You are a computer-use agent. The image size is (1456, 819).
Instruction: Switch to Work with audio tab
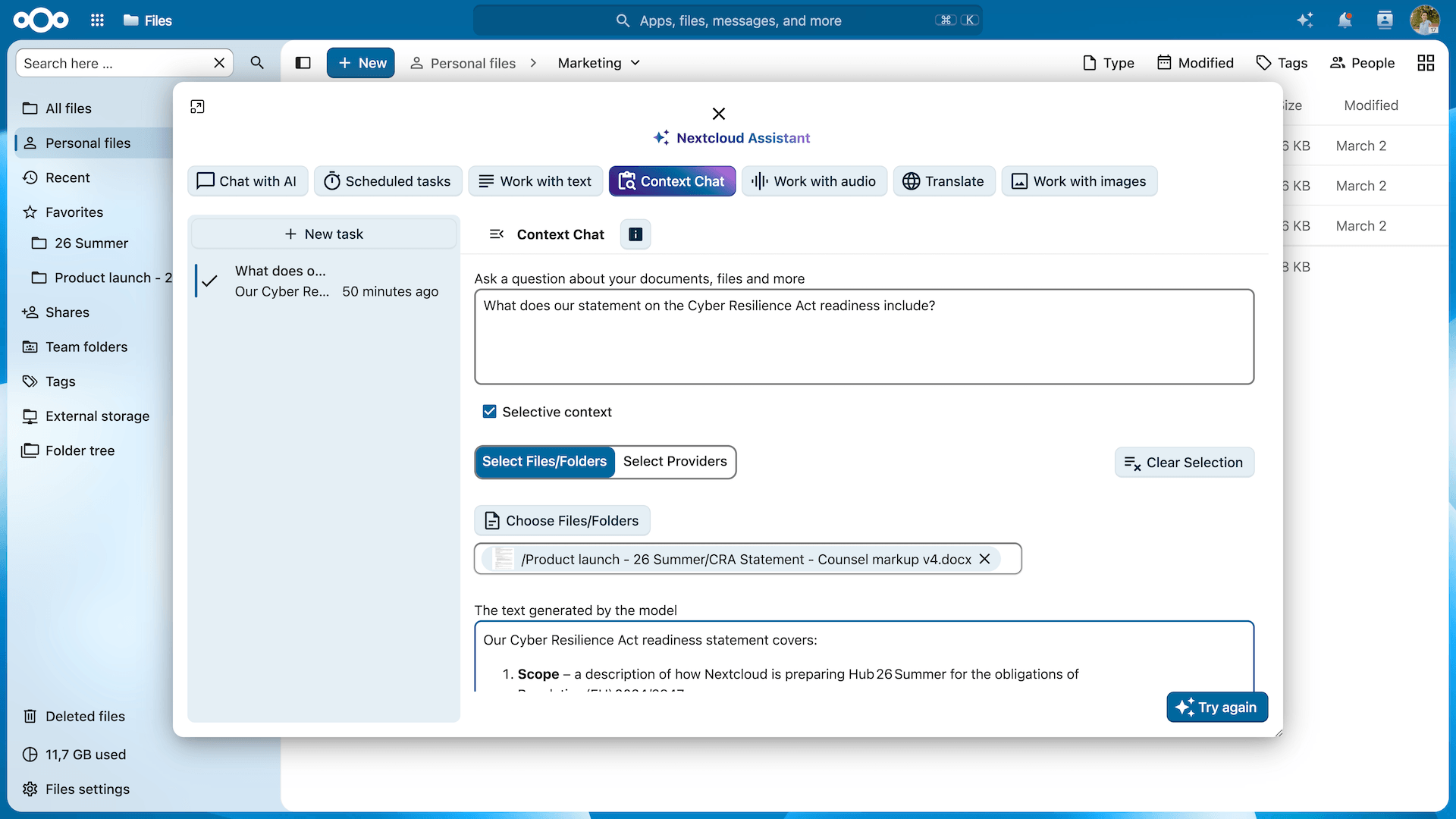(814, 181)
